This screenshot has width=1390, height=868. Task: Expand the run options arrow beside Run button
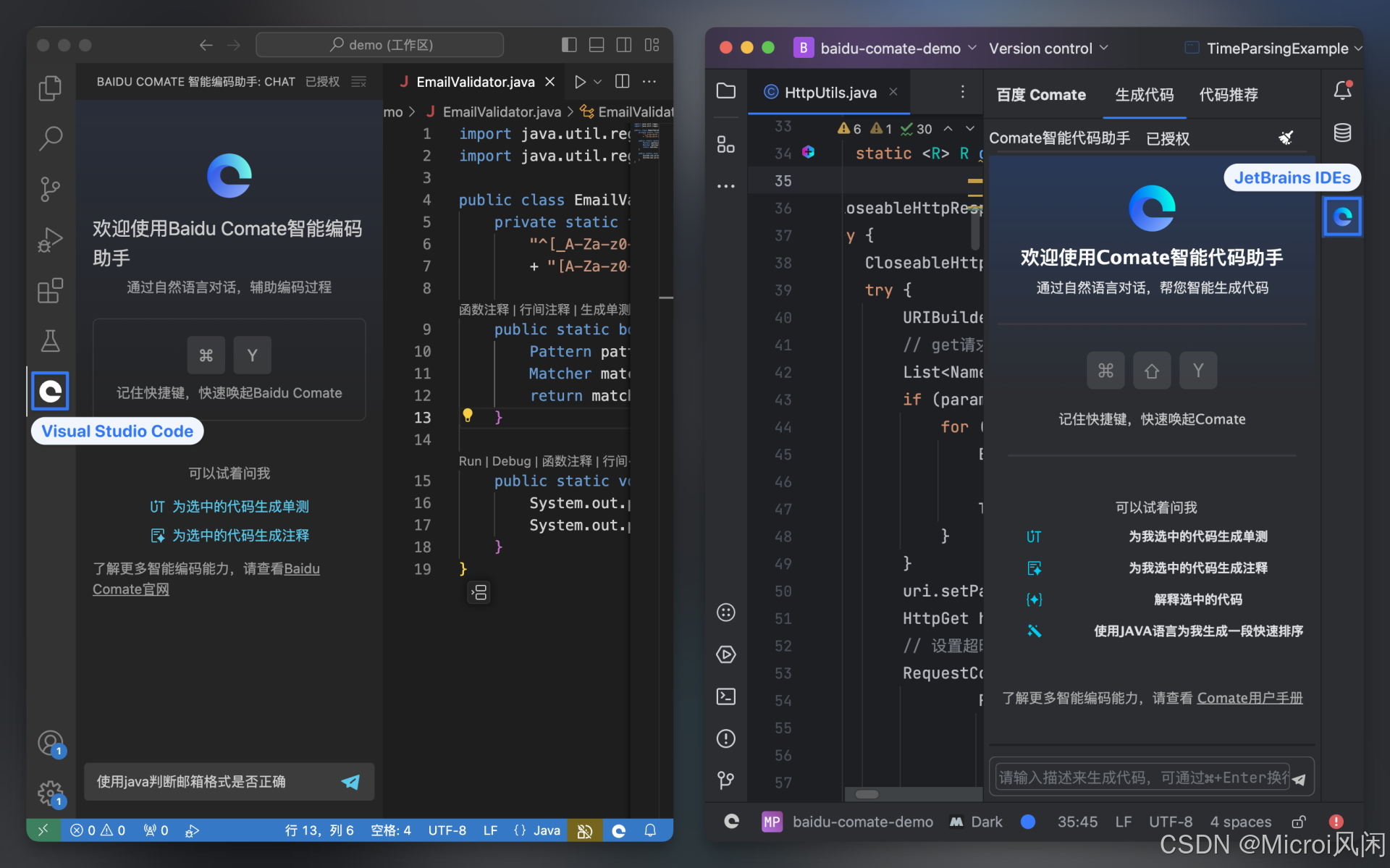coord(598,82)
